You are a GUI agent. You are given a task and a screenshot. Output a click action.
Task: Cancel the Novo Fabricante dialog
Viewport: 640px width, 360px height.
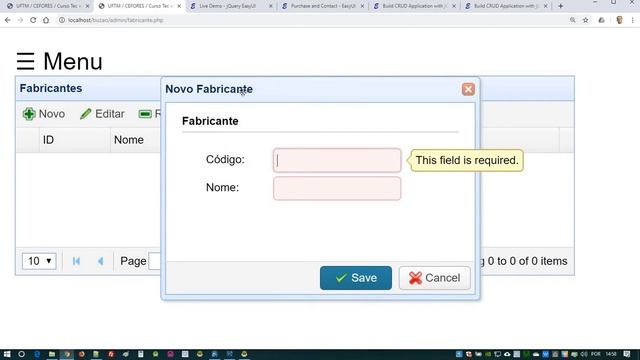pyautogui.click(x=434, y=278)
